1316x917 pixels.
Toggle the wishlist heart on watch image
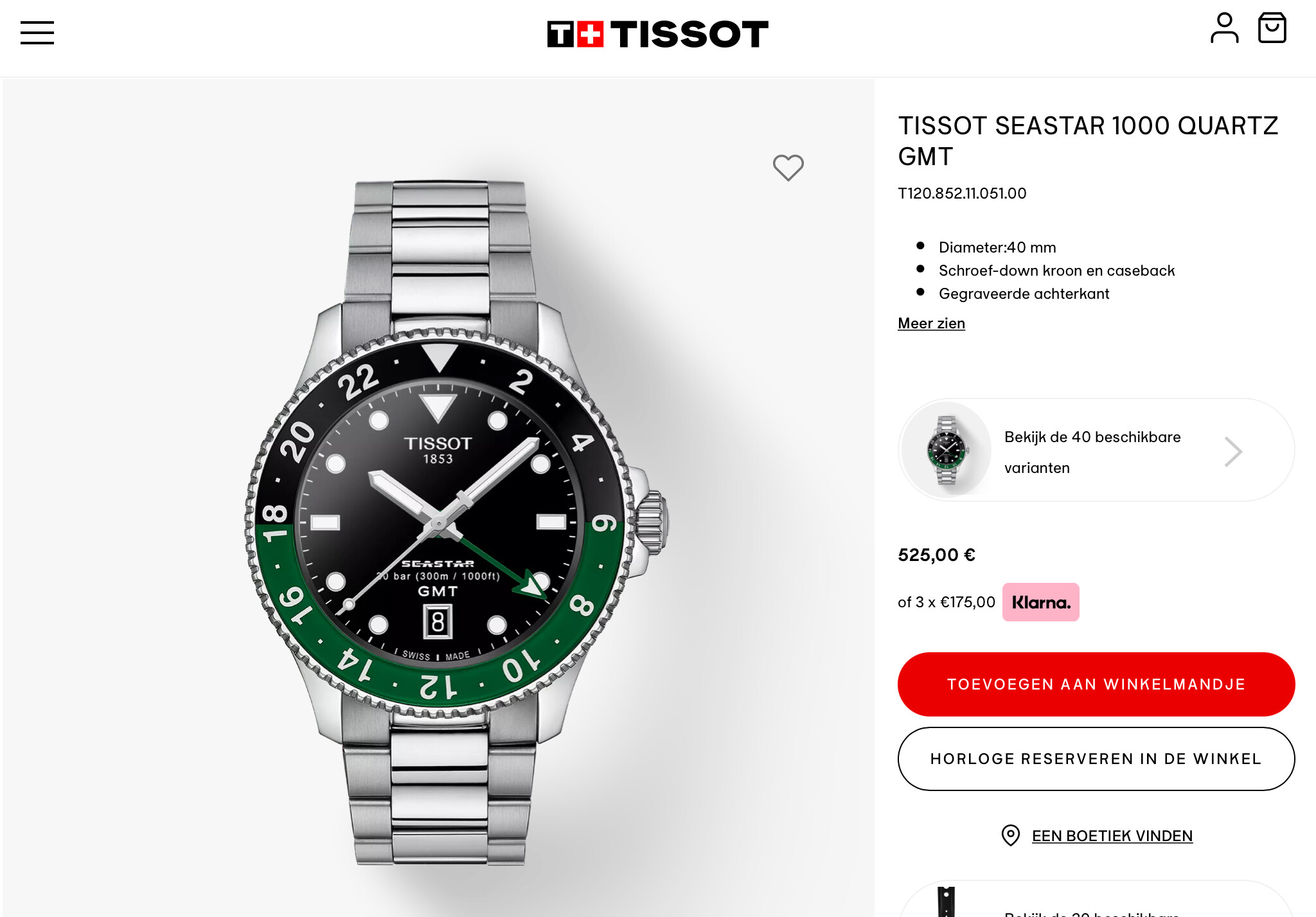coord(788,168)
